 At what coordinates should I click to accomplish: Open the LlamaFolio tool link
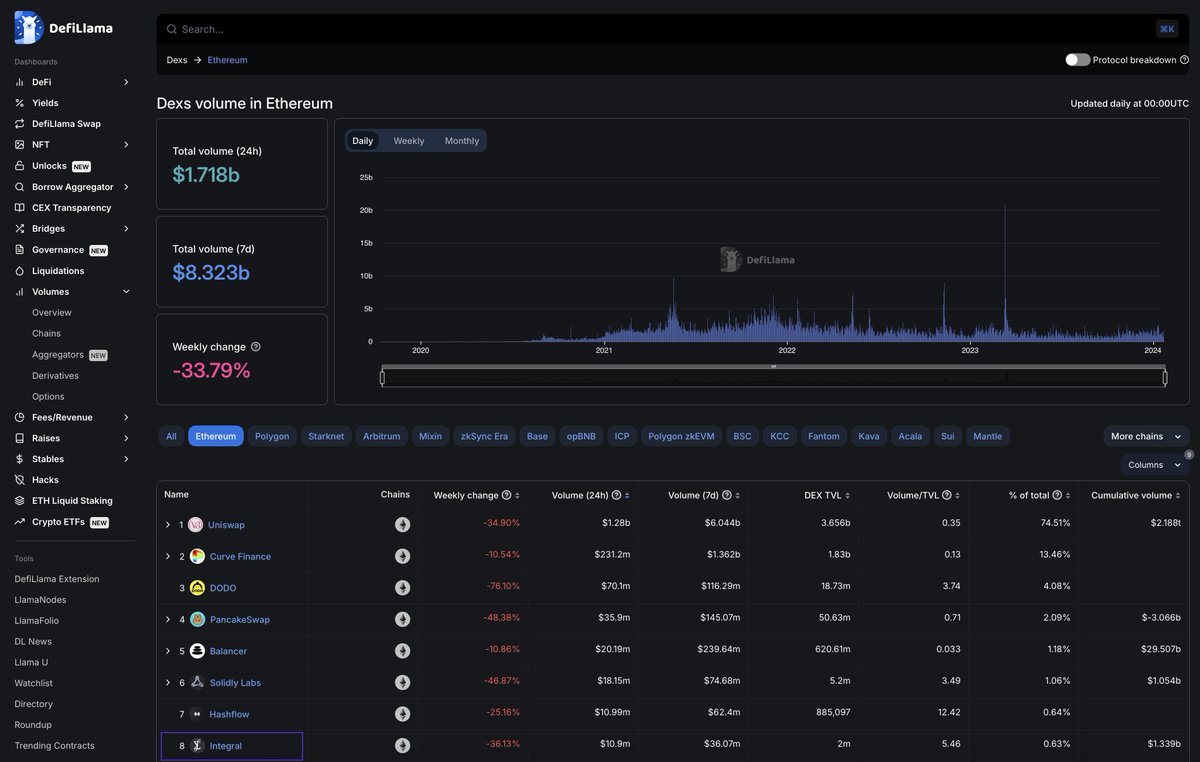click(36, 621)
